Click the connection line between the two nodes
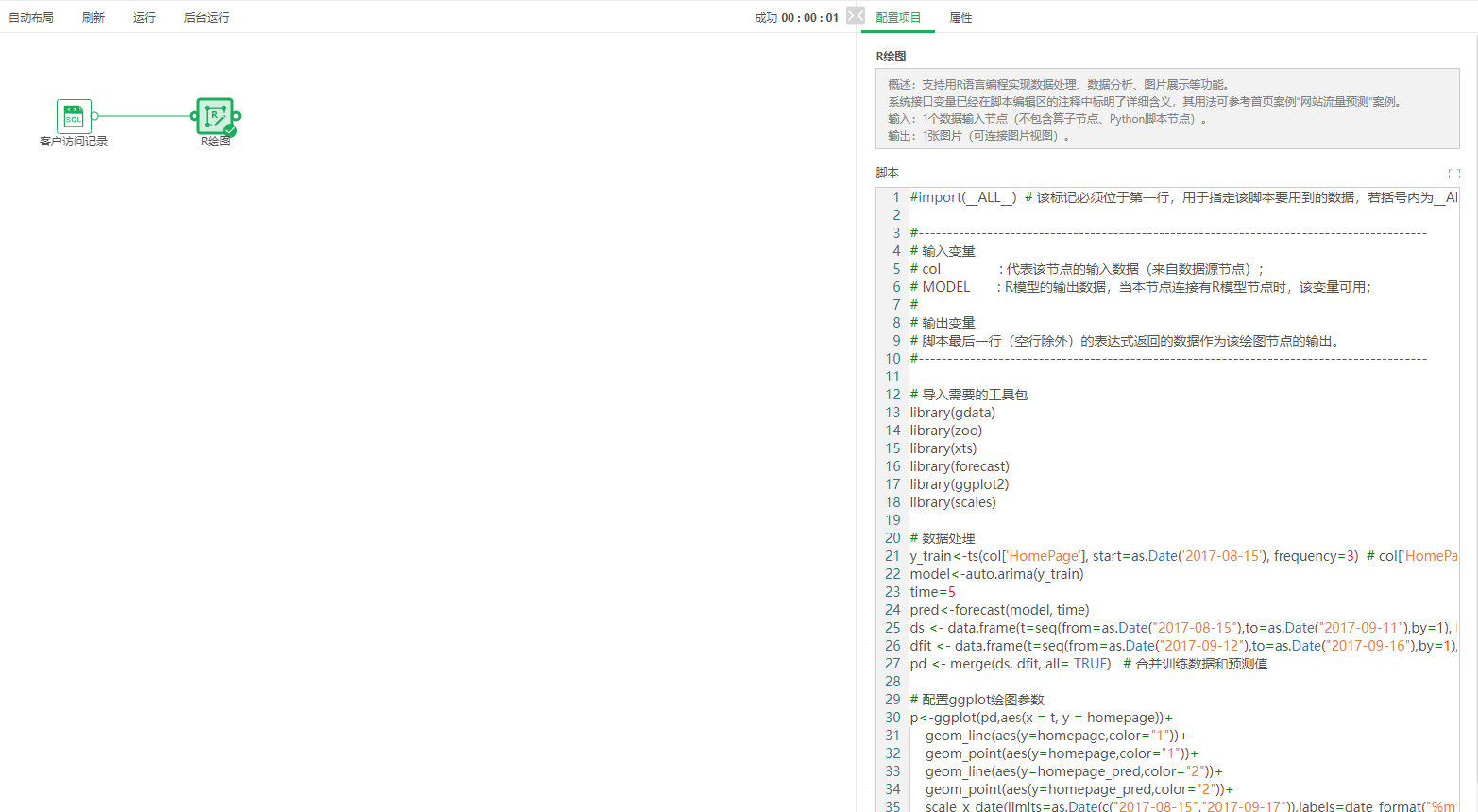Image resolution: width=1478 pixels, height=812 pixels. pos(144,115)
